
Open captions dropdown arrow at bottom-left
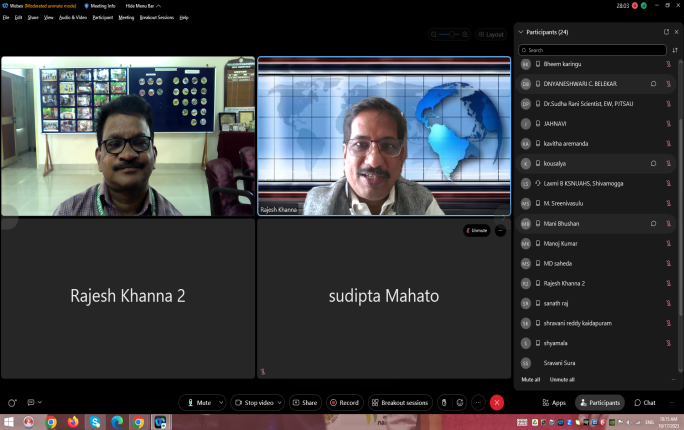tap(40, 402)
